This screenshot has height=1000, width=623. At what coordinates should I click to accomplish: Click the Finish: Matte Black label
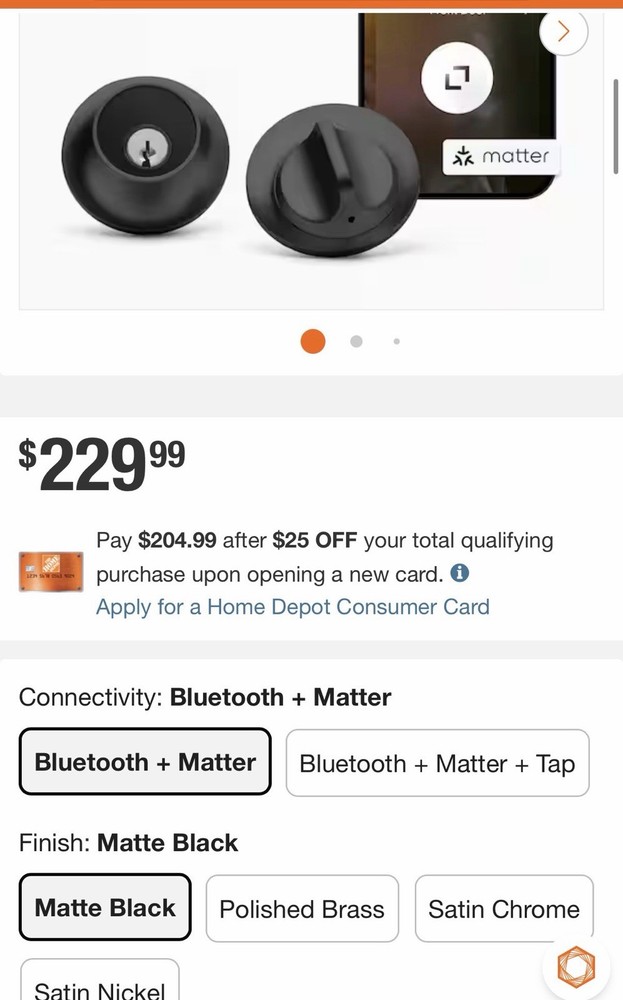point(128,843)
